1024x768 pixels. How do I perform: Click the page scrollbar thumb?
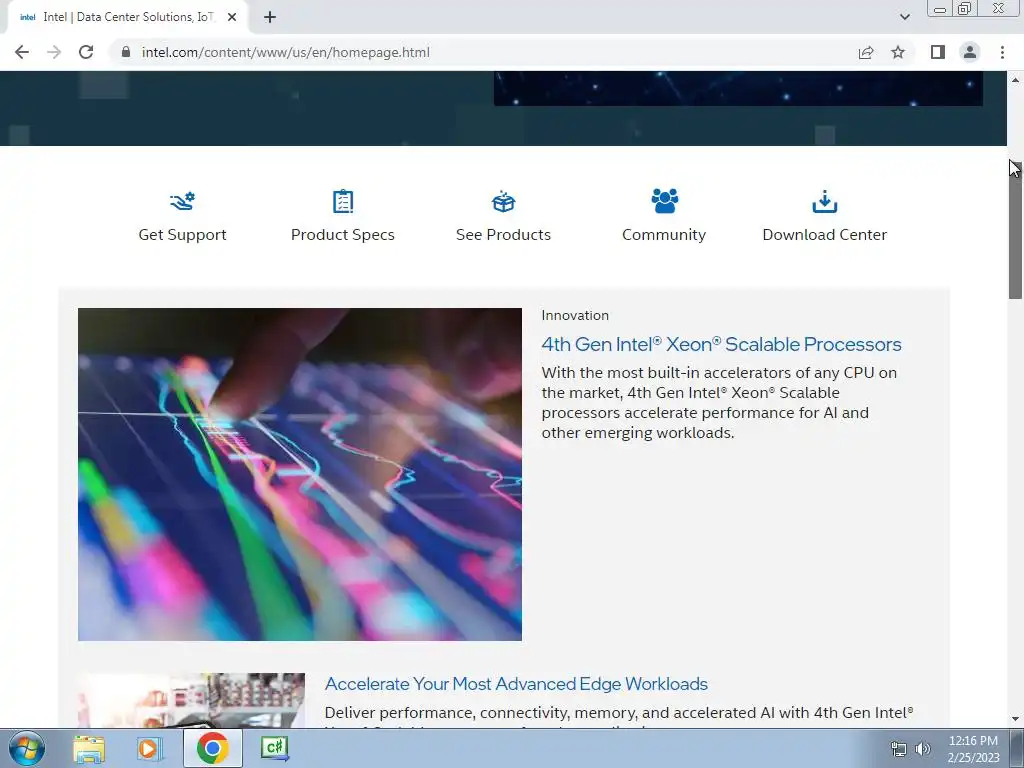(1016, 232)
